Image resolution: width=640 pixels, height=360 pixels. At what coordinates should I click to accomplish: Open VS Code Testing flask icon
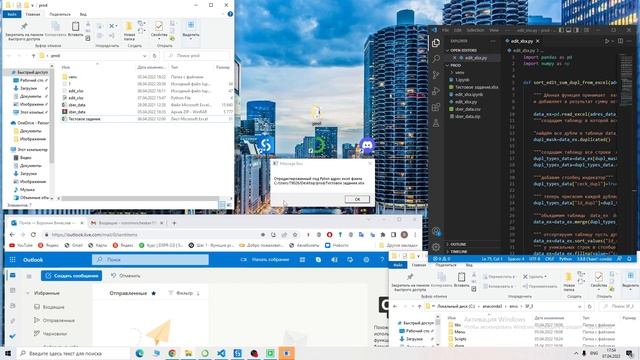[436, 123]
